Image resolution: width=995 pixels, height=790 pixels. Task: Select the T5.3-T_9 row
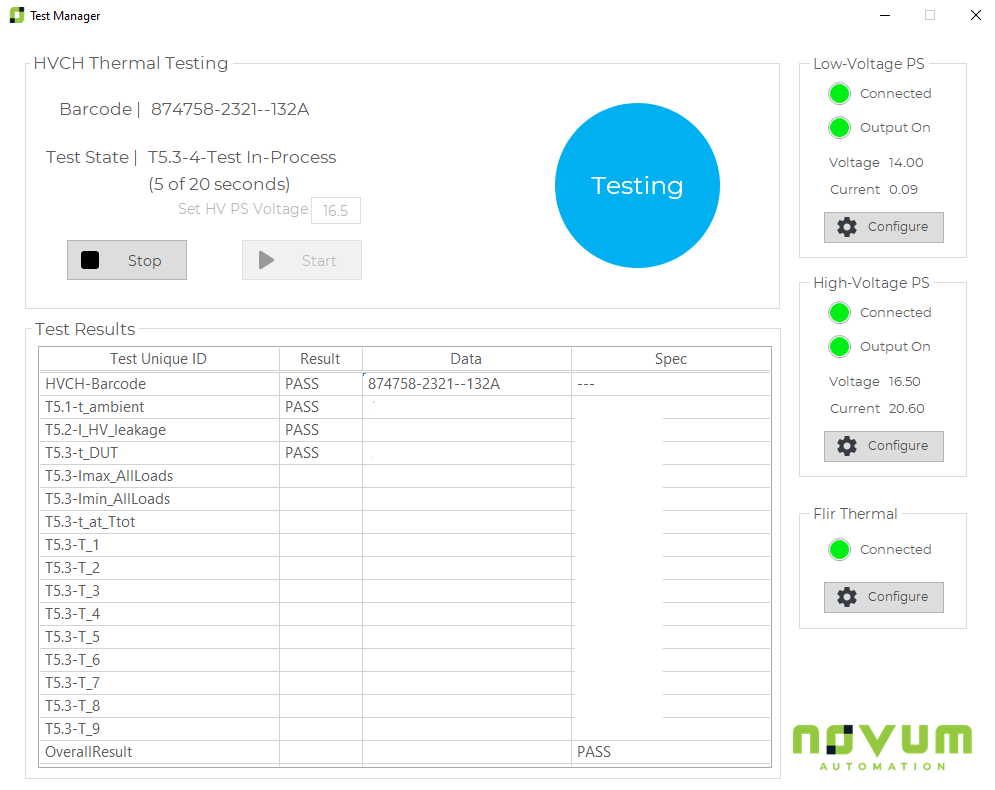coord(405,729)
